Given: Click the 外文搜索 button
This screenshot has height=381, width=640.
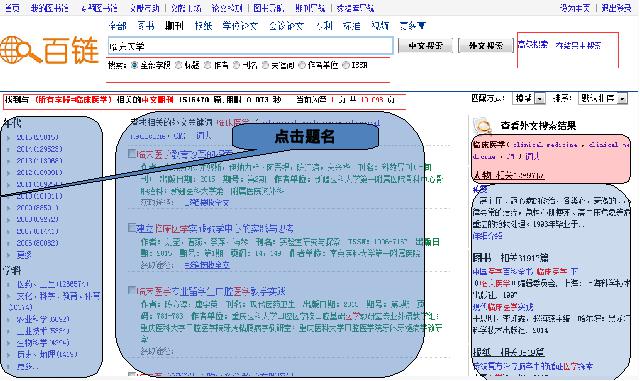Looking at the screenshot, I should pyautogui.click(x=486, y=46).
